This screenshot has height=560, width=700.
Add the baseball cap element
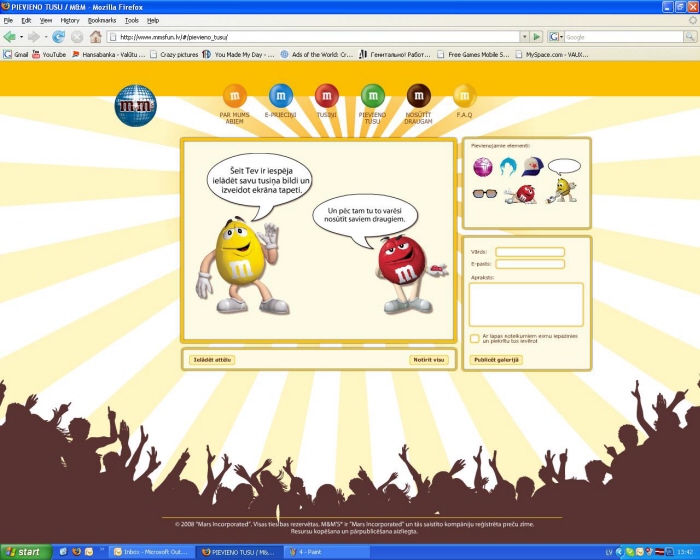tap(533, 166)
